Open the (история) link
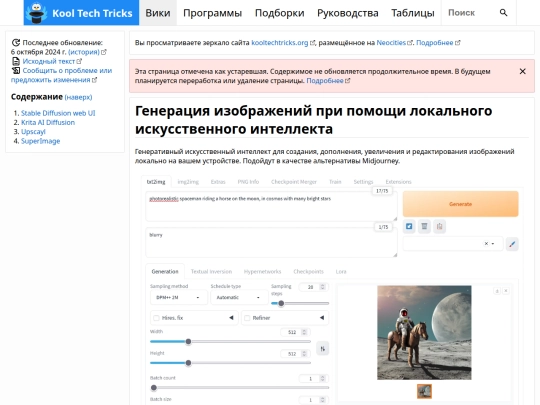The image size is (540, 405). (x=84, y=52)
